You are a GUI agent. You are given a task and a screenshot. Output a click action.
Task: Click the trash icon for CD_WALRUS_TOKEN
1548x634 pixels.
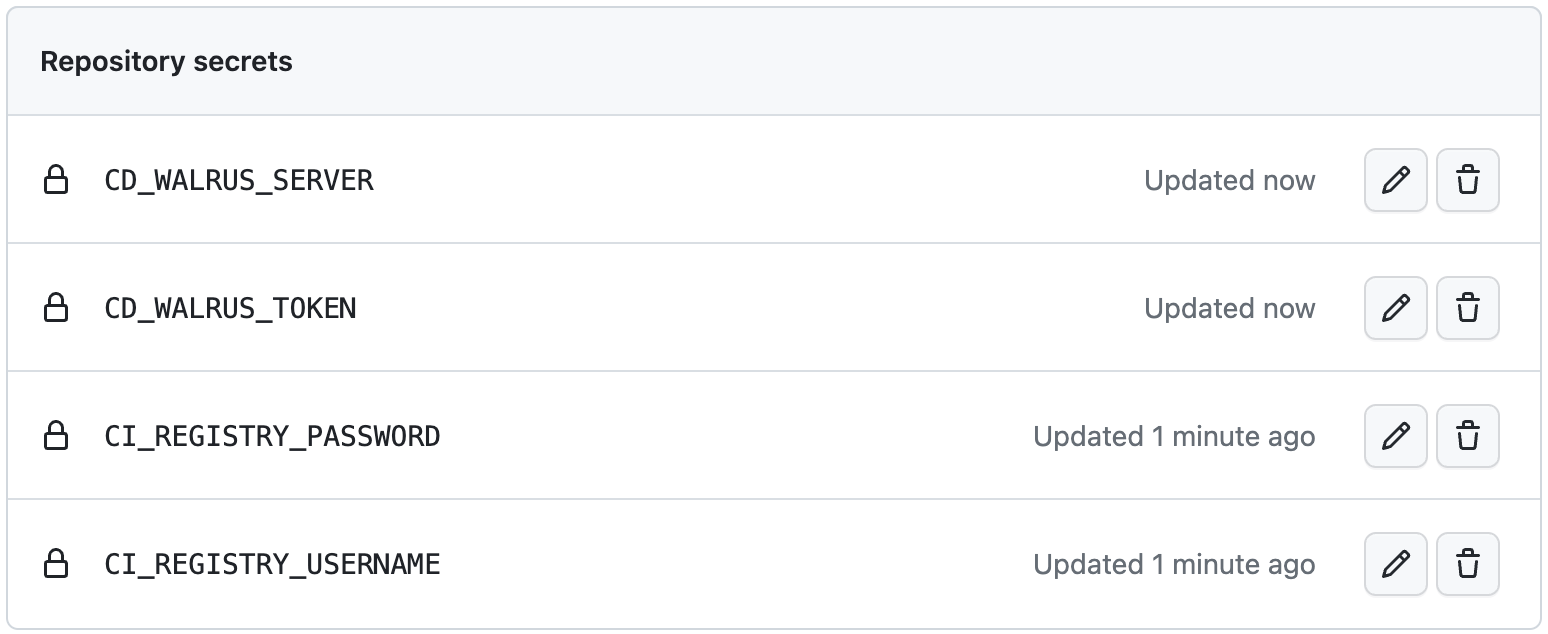pos(1467,308)
